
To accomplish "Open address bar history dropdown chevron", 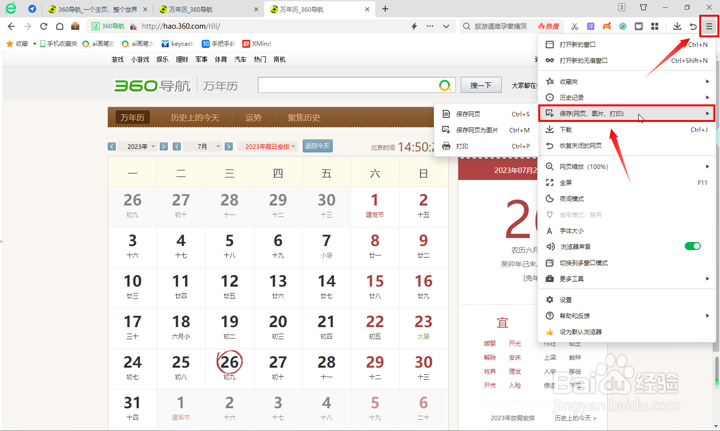I will tap(446, 27).
